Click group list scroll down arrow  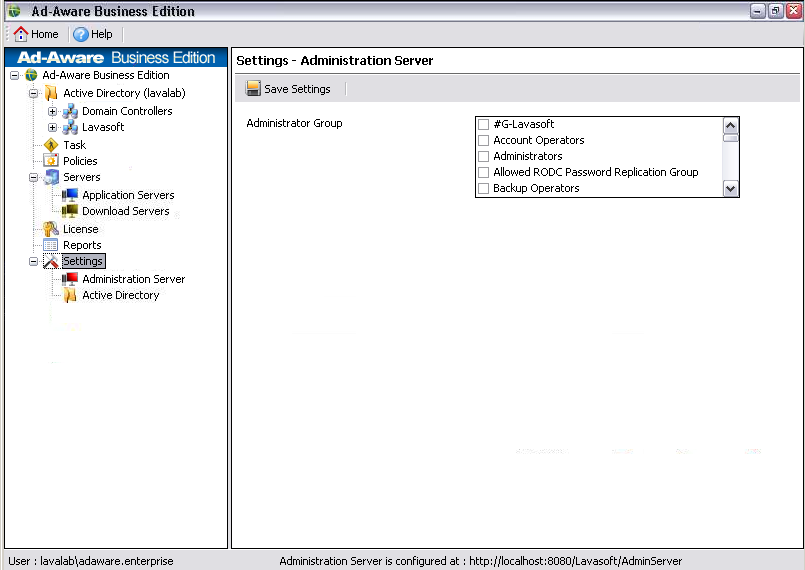(730, 188)
